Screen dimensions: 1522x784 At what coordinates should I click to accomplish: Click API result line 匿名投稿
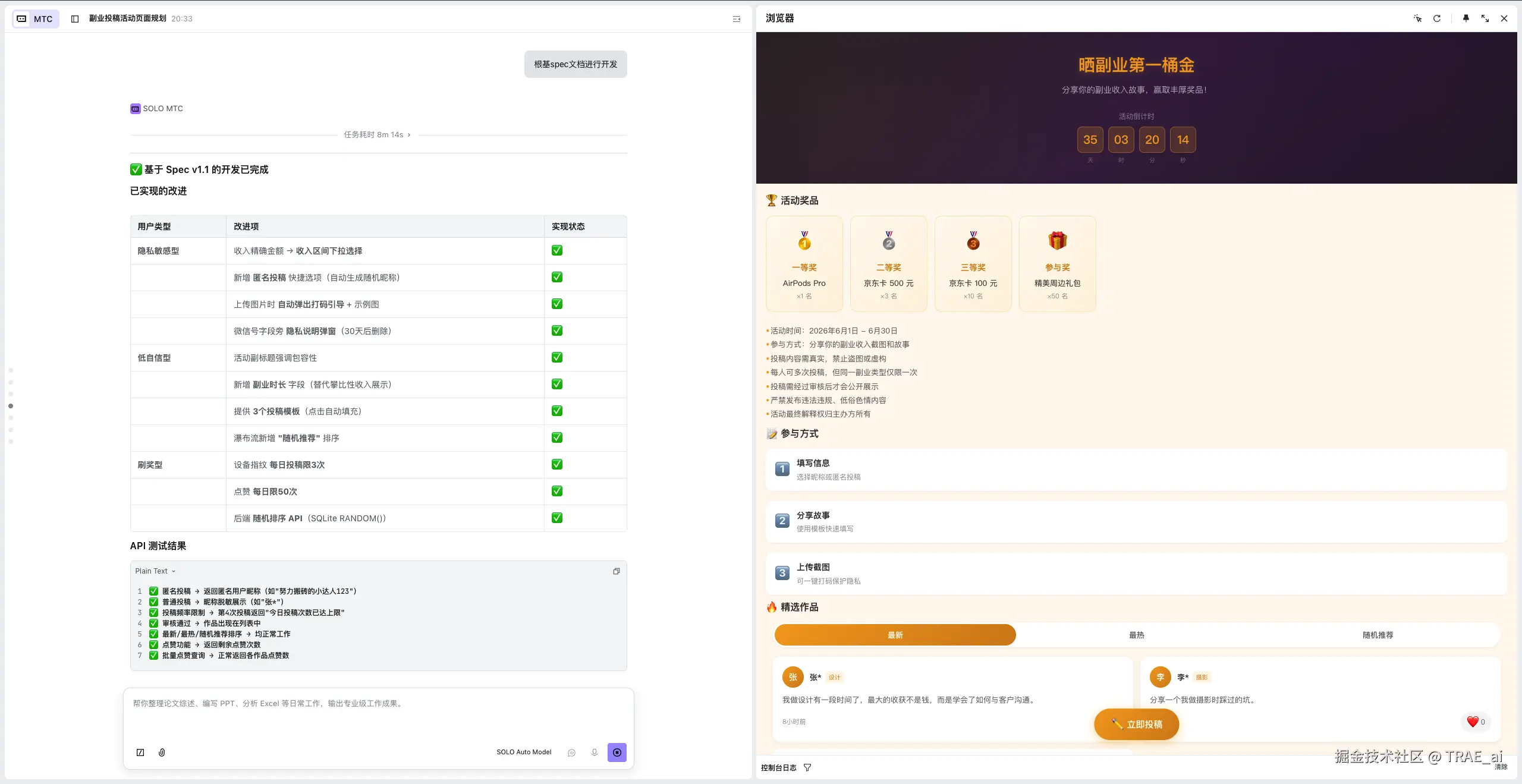coord(253,591)
